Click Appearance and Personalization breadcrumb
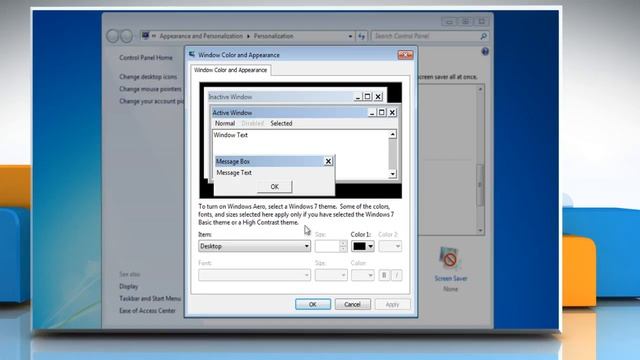This screenshot has height=360, width=640. [201, 36]
